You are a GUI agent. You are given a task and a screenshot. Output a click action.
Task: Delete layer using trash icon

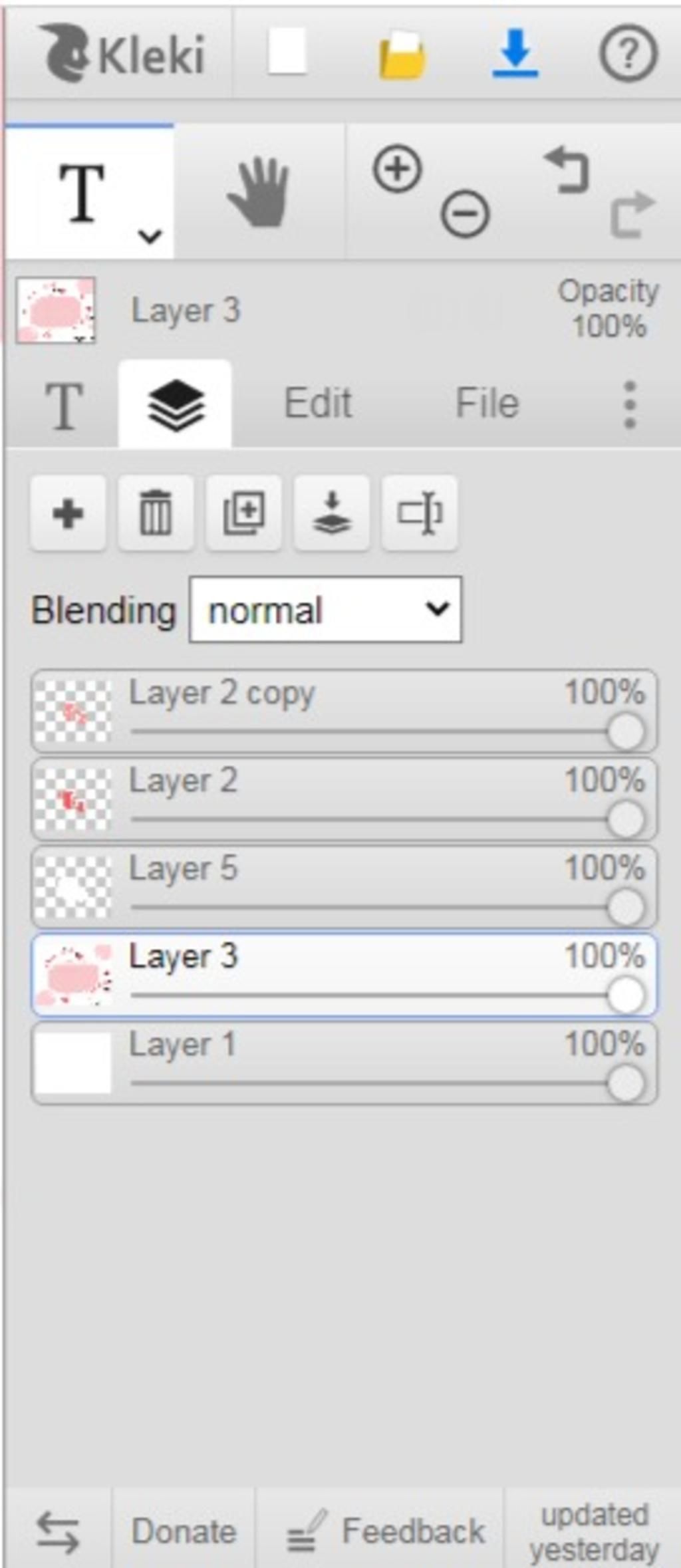156,513
